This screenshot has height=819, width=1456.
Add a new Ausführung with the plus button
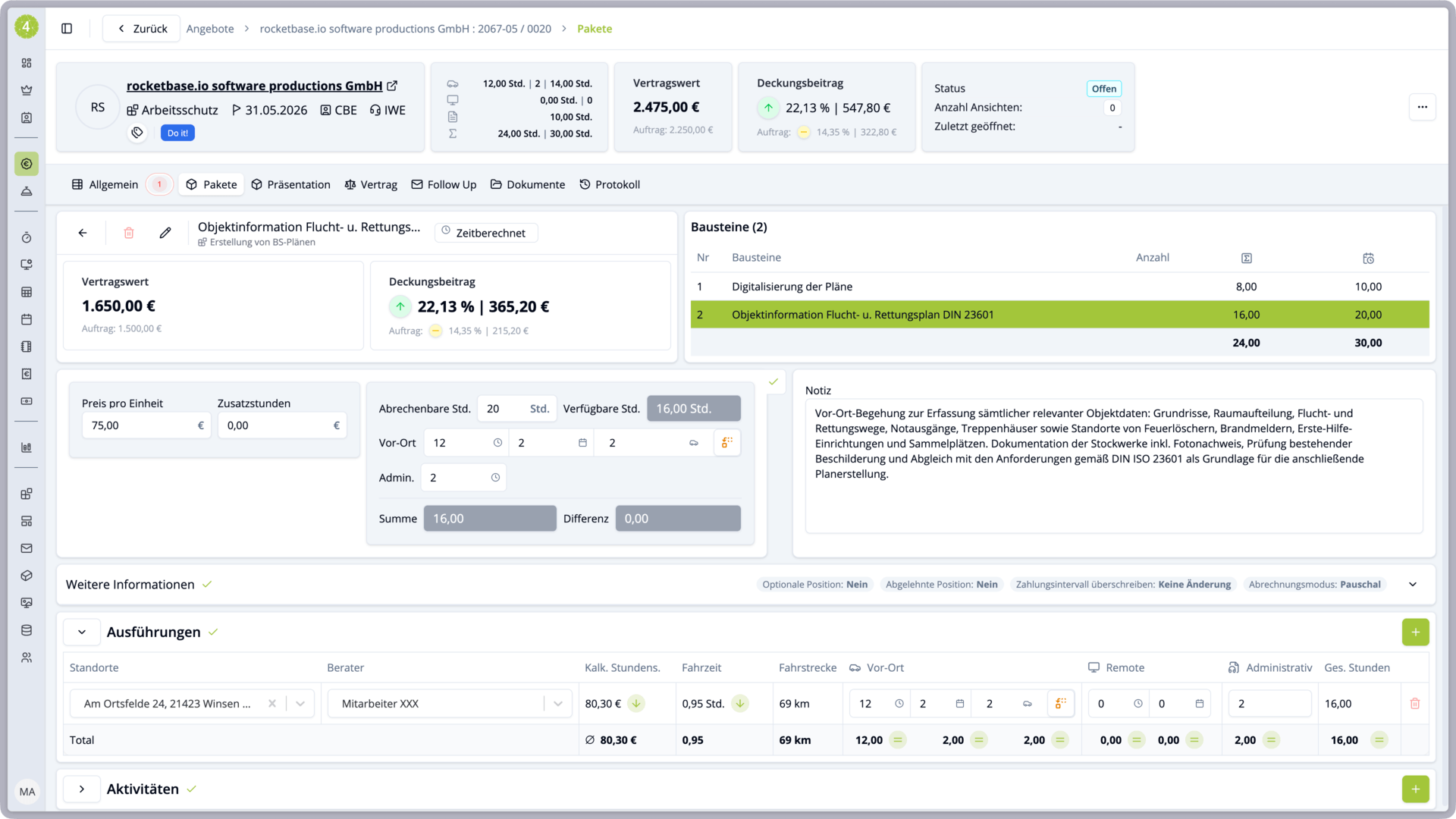point(1415,632)
